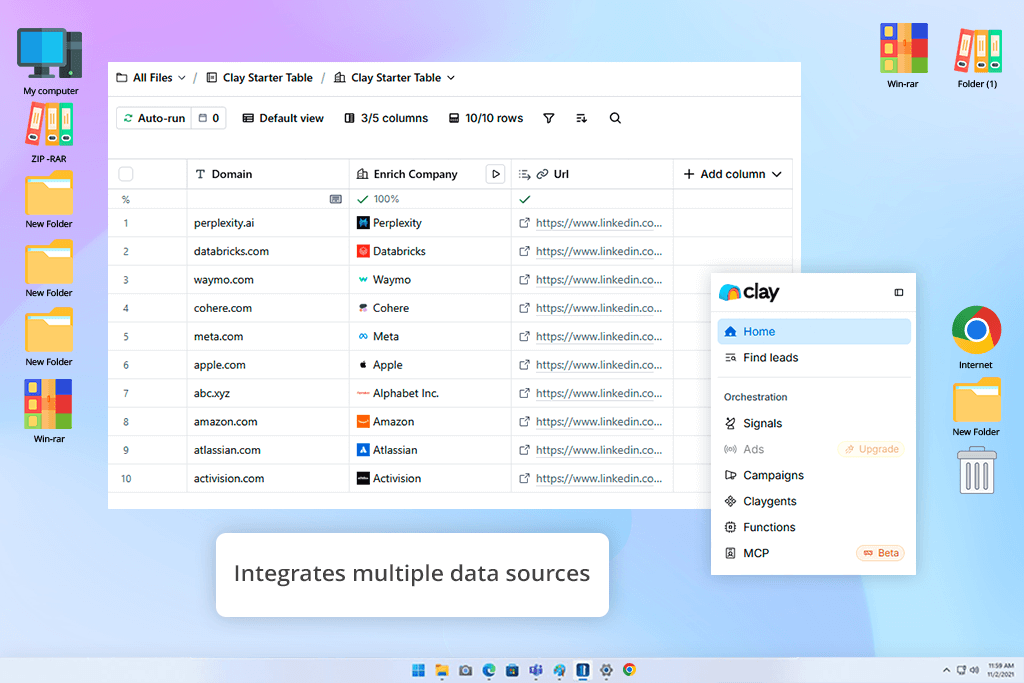Open the Add column dropdown
Screen dimensions: 1024x683
[732, 174]
